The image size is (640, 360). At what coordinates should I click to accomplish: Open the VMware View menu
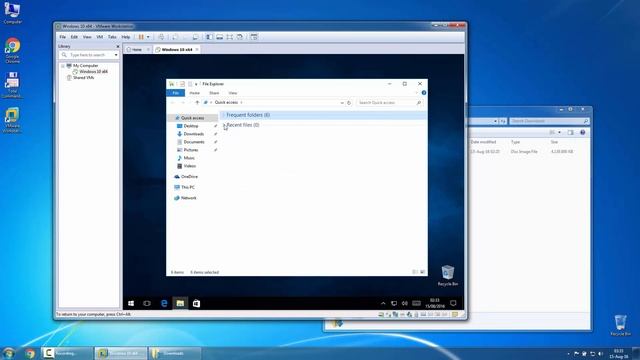click(87, 37)
